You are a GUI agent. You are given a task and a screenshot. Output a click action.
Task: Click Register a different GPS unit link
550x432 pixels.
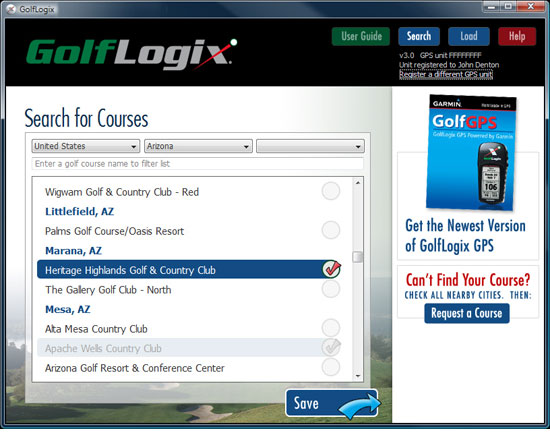[x=446, y=74]
